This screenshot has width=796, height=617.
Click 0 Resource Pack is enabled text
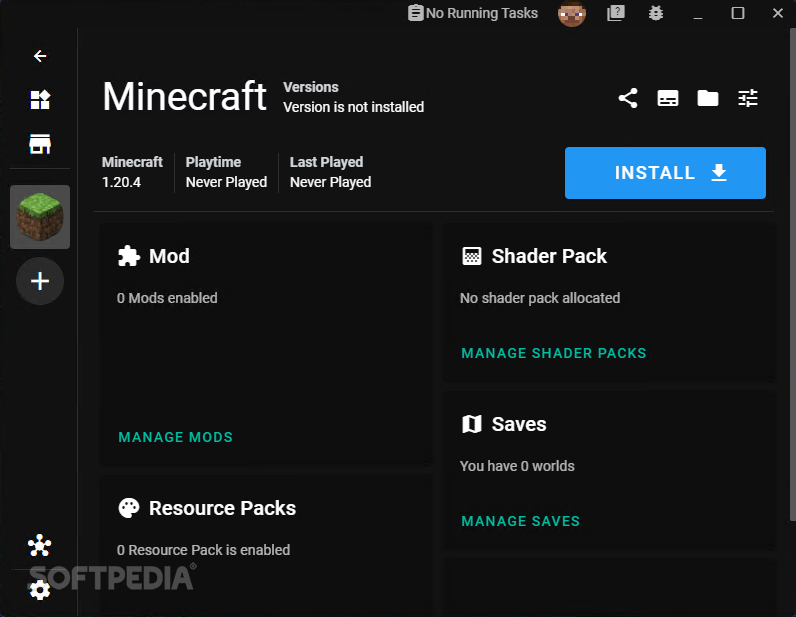pos(204,550)
